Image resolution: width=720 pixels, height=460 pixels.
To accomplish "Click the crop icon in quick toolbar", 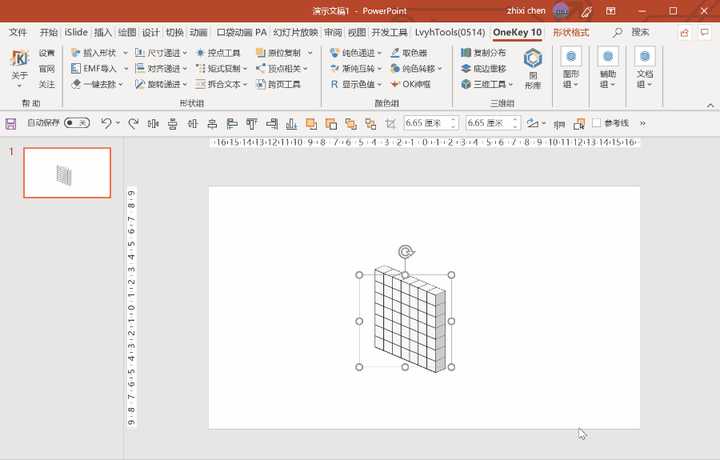I will tap(390, 123).
